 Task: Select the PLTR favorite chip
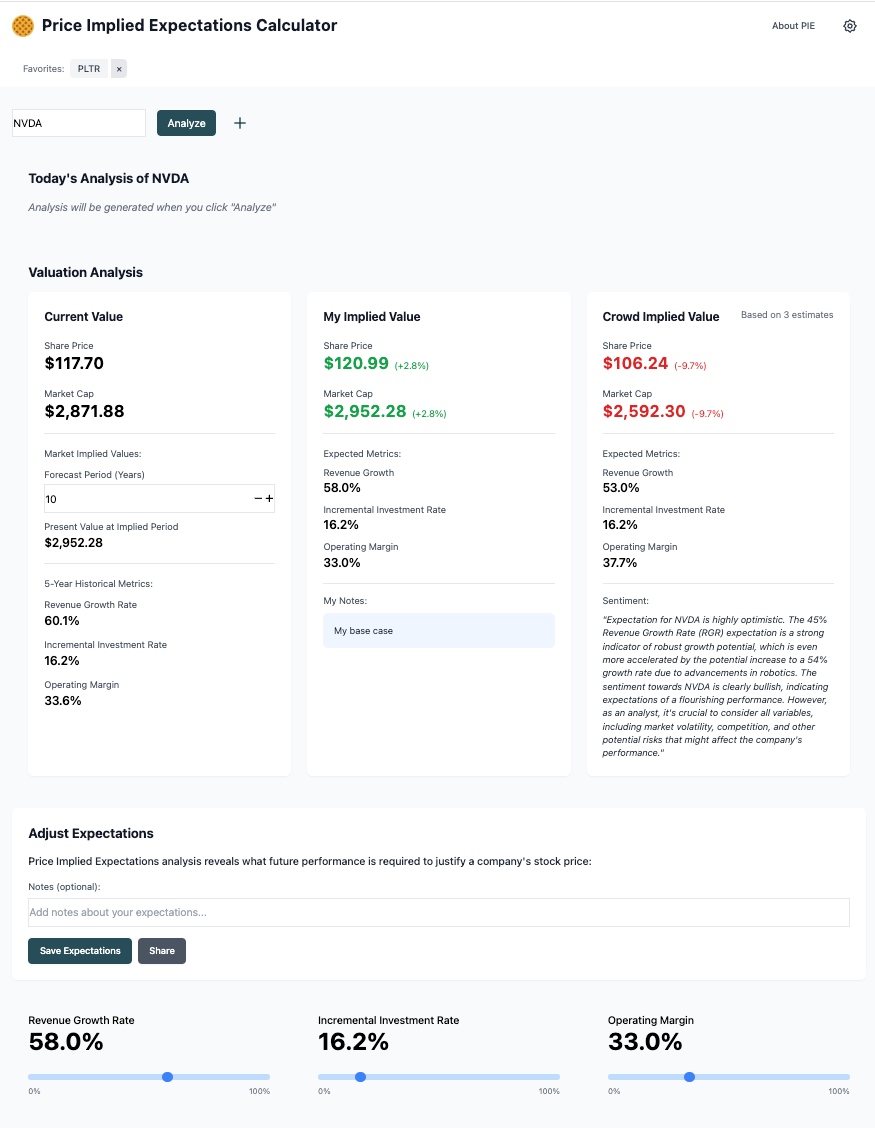[x=89, y=69]
